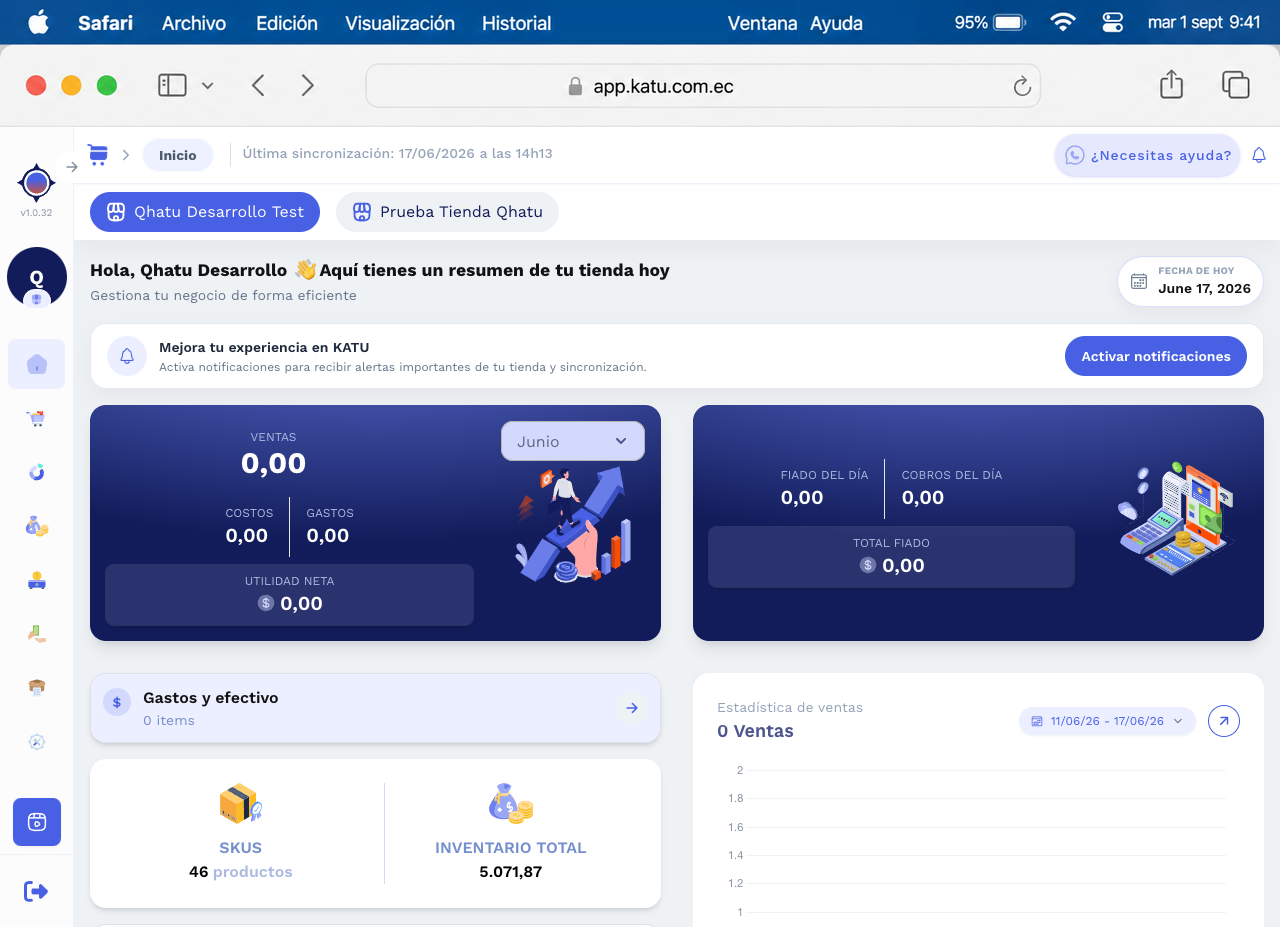Click the Gastos y efectivo arrow icon
The height and width of the screenshot is (927, 1280).
(632, 708)
